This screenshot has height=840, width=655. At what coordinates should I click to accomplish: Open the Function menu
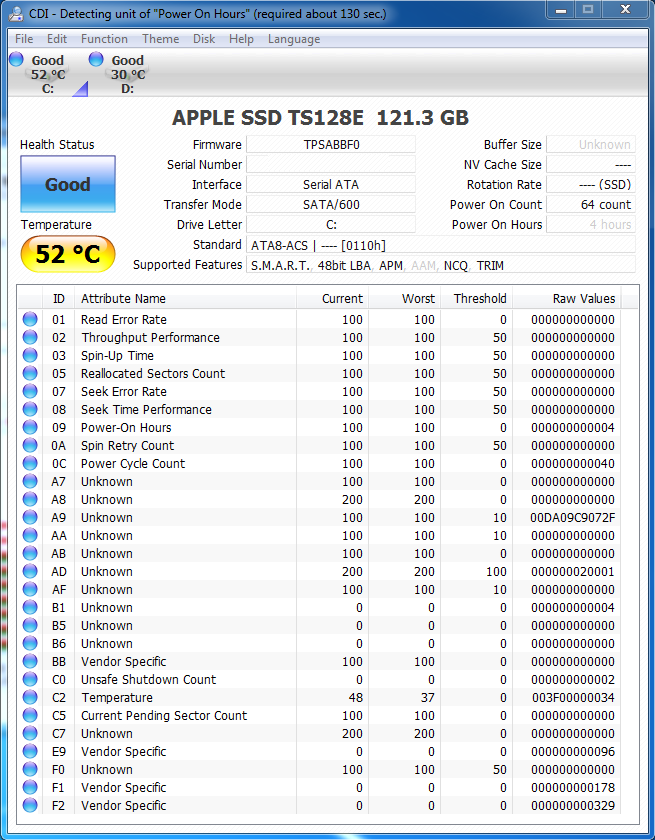click(104, 39)
